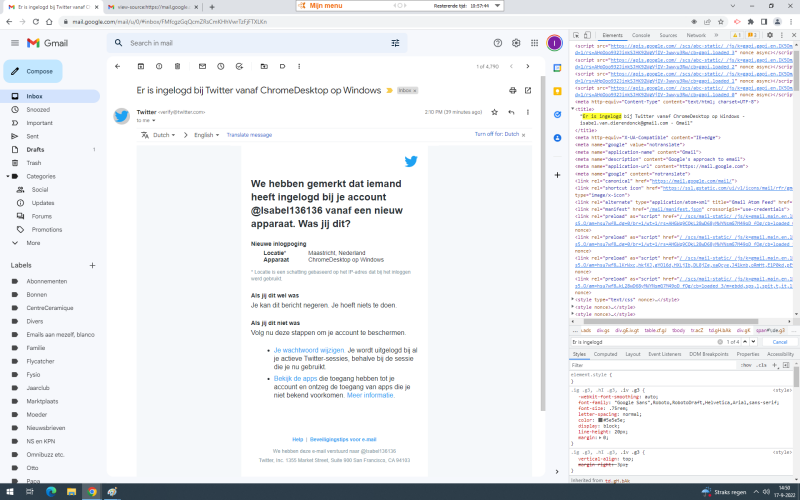This screenshot has height=500, width=800.
Task: Delete the email with trash icon
Action: (x=178, y=66)
